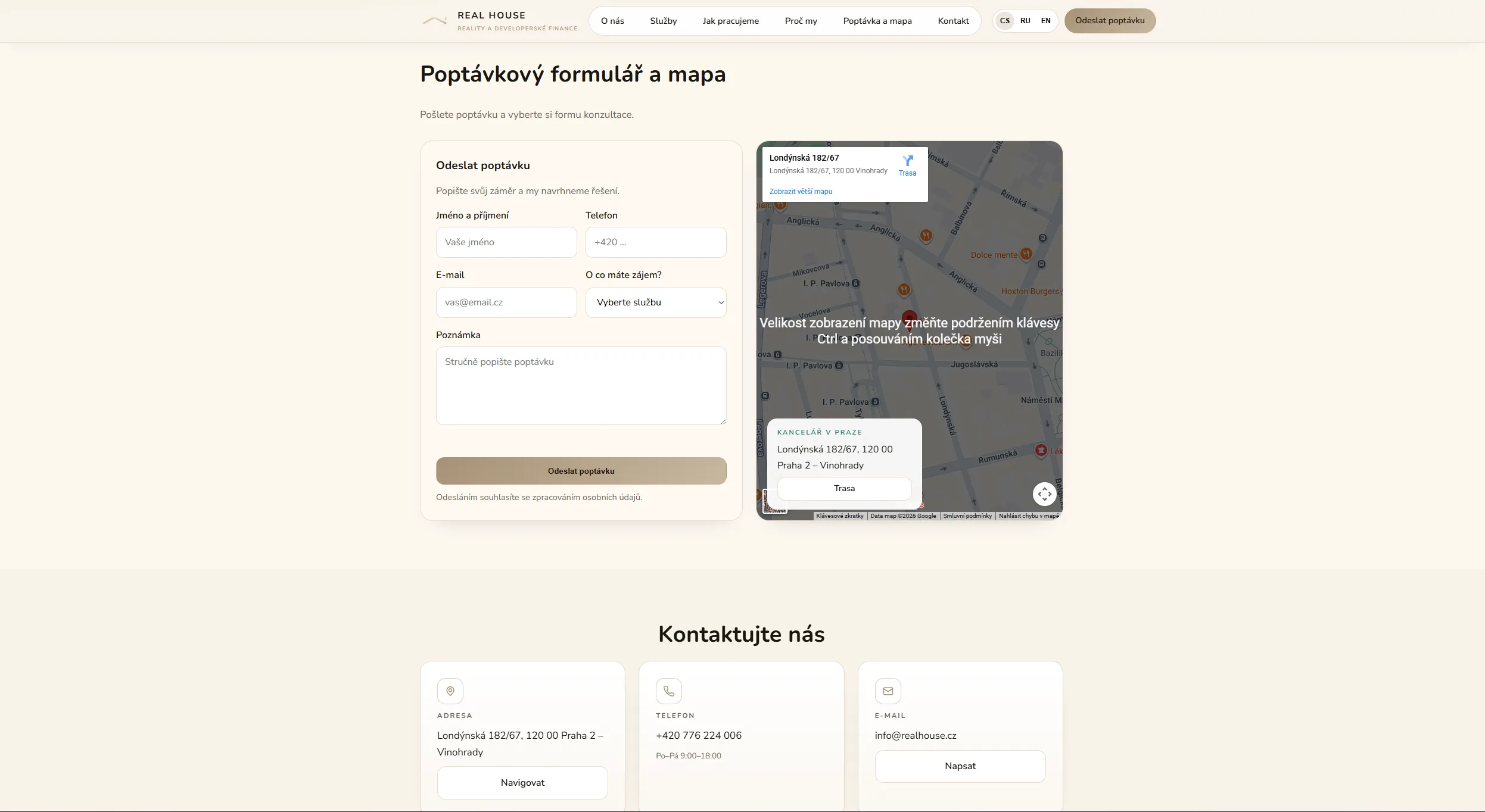
Task: Click the phone icon in Telefon card
Action: click(669, 691)
